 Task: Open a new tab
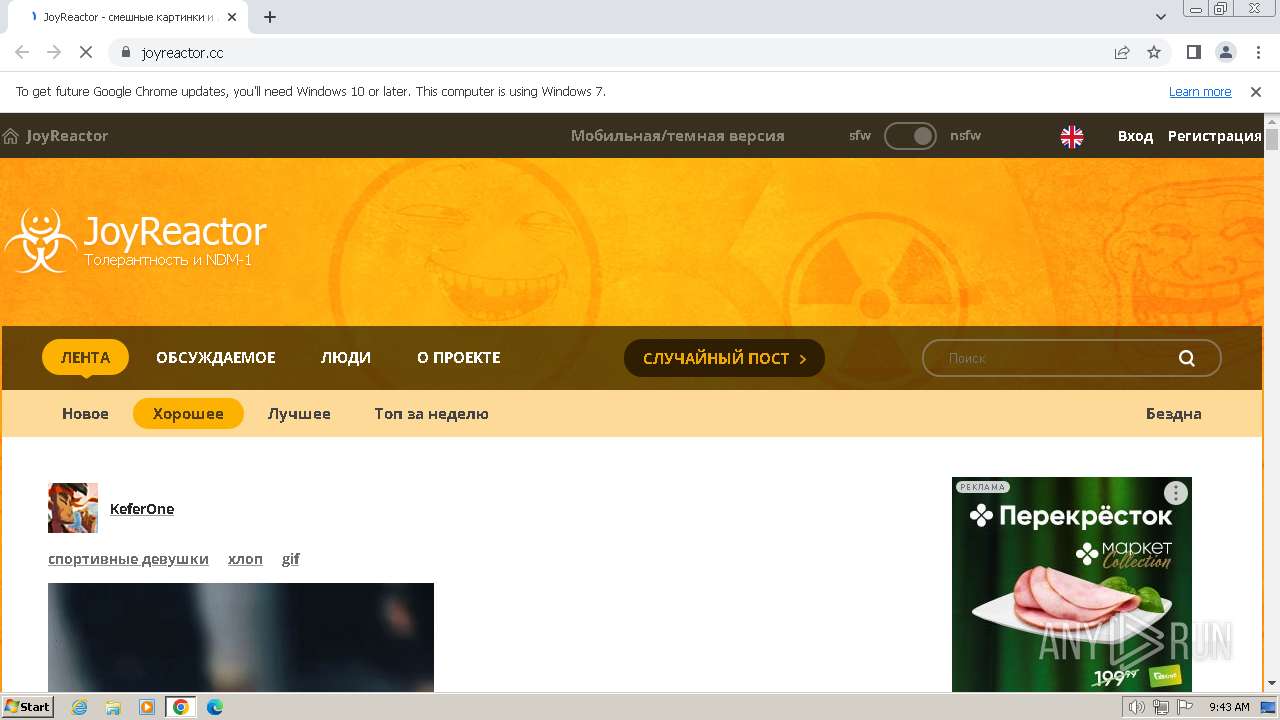(x=270, y=17)
